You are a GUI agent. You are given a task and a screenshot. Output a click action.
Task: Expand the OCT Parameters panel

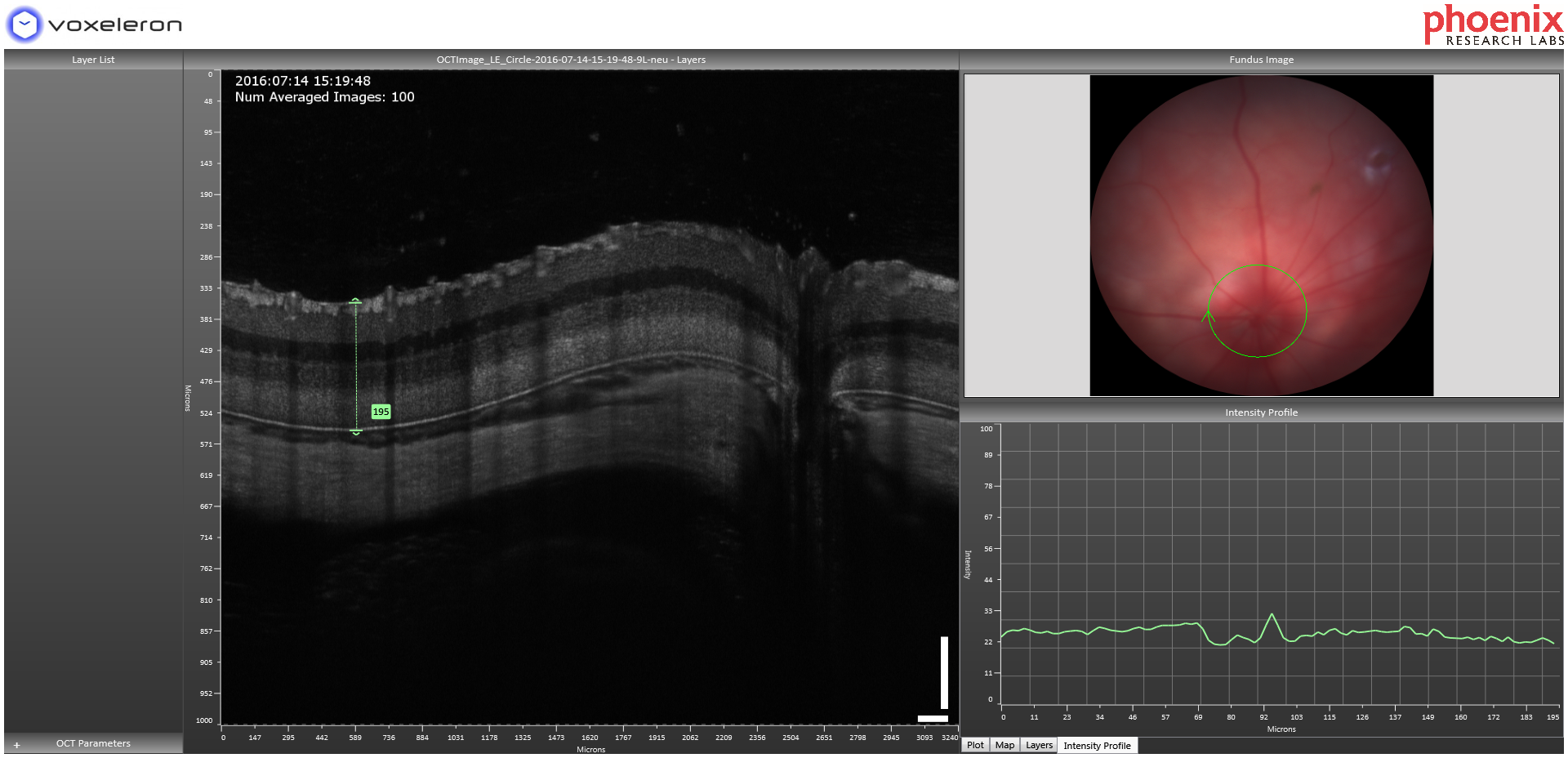coord(93,743)
